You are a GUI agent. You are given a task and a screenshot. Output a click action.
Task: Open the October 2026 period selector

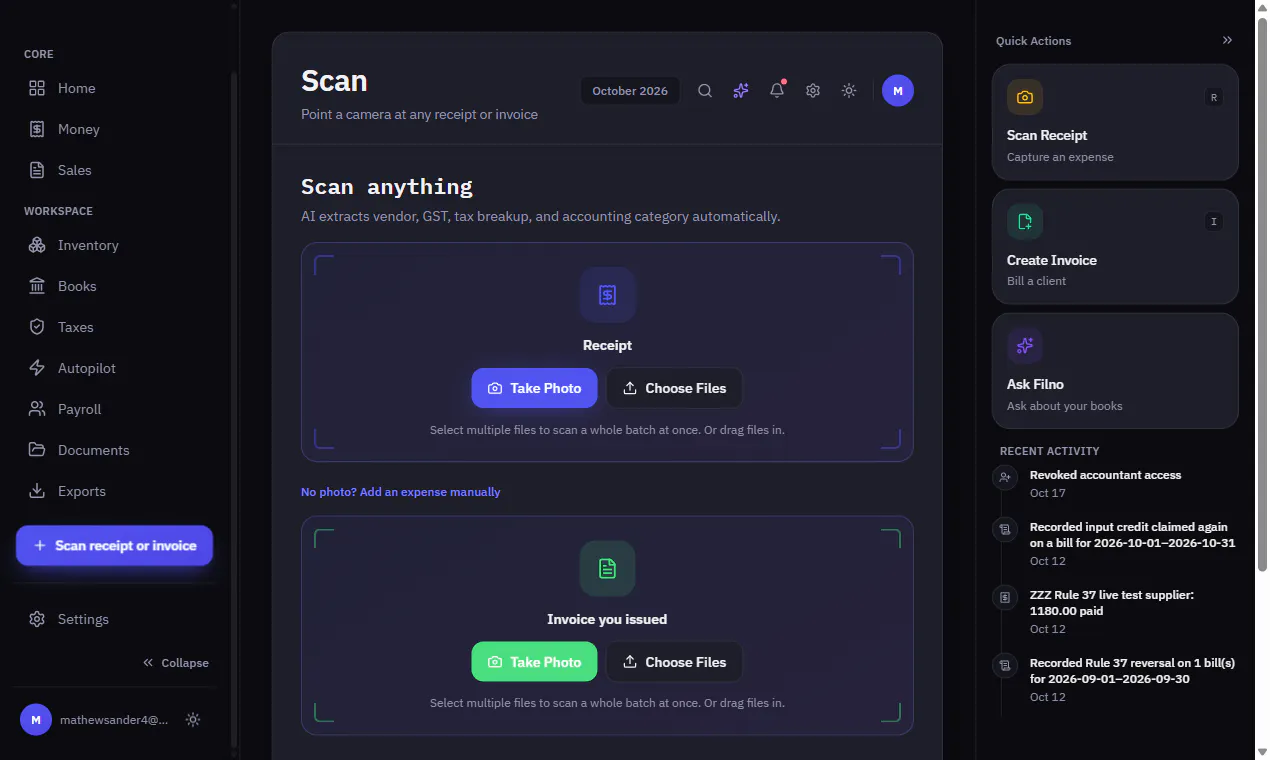[x=630, y=91]
